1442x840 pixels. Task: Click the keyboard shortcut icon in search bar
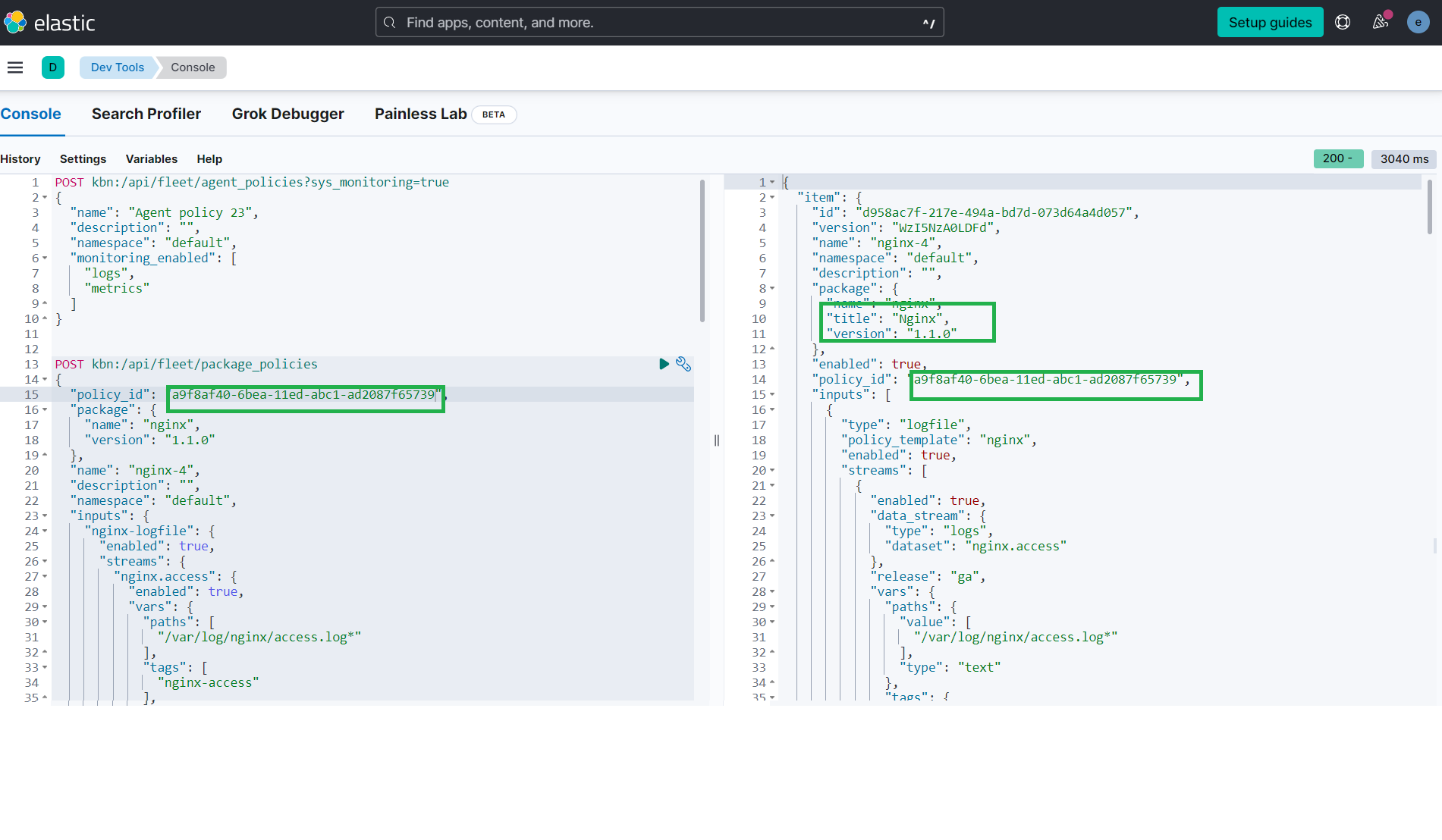(x=928, y=24)
